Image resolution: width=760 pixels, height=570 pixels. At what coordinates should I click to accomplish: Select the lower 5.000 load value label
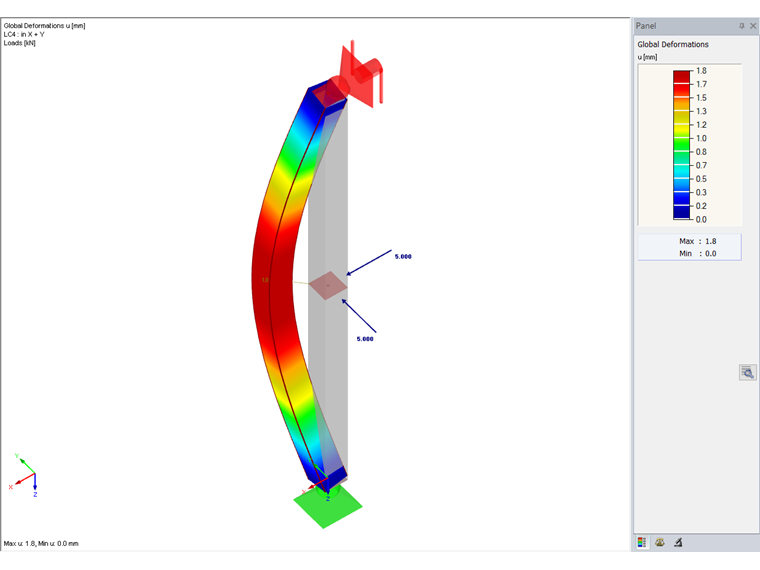tap(365, 339)
